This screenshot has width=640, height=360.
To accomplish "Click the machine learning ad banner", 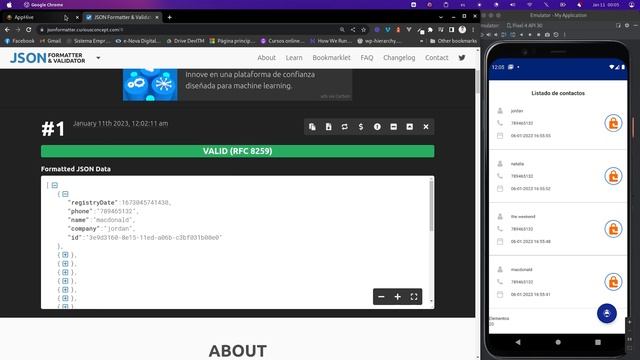I will click(237, 84).
